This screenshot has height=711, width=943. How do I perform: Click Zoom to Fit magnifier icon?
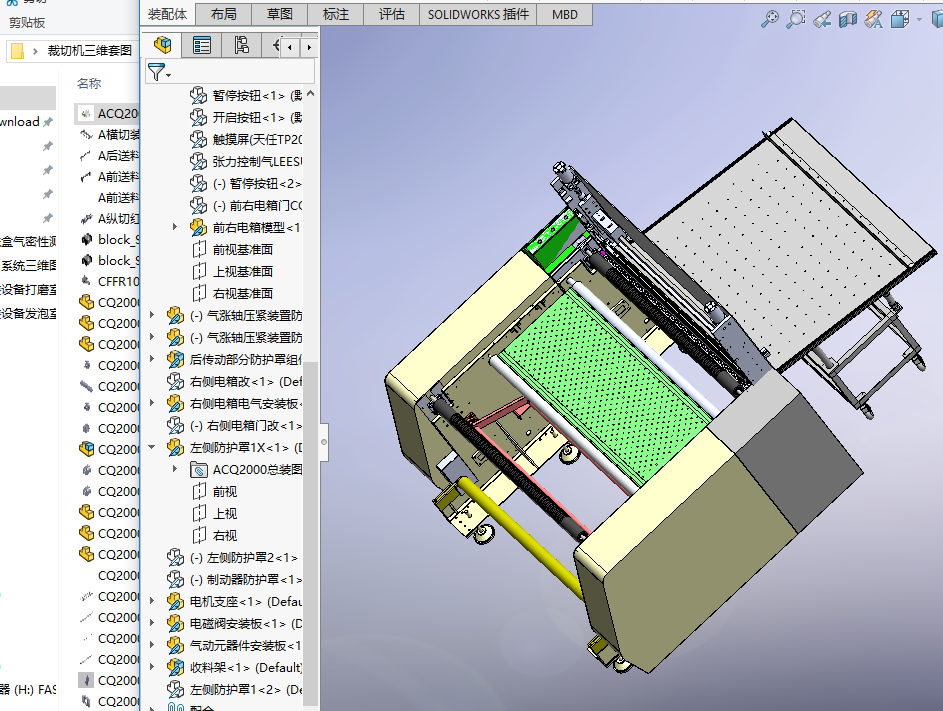(x=769, y=19)
